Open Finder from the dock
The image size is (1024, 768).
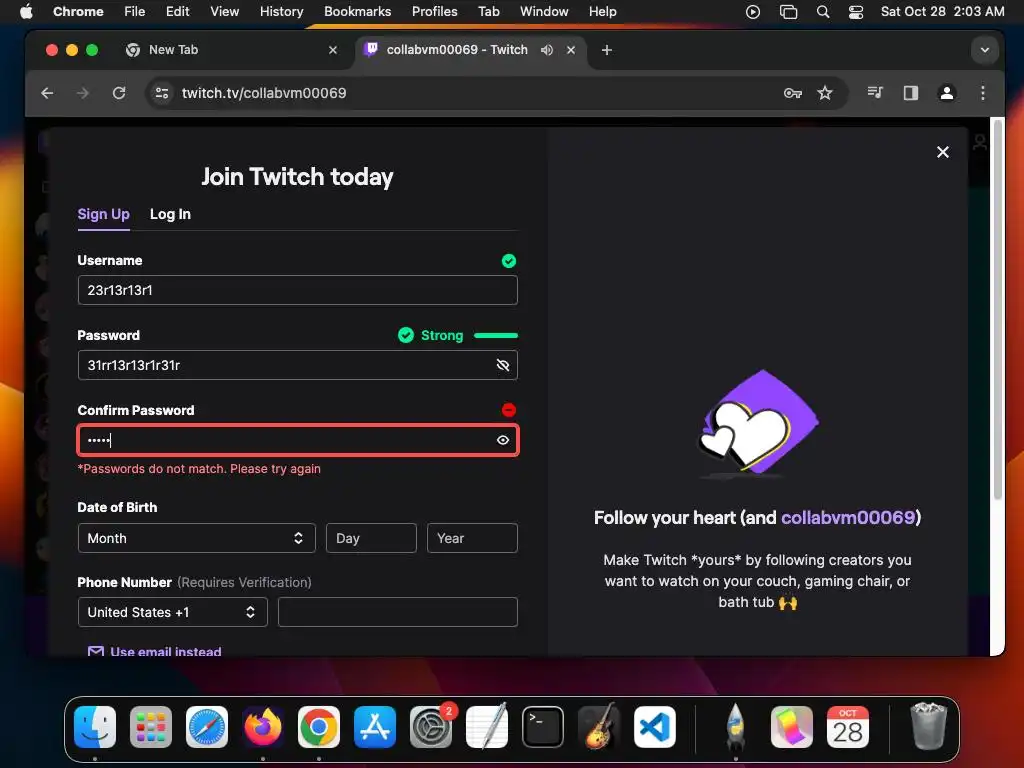(95, 727)
